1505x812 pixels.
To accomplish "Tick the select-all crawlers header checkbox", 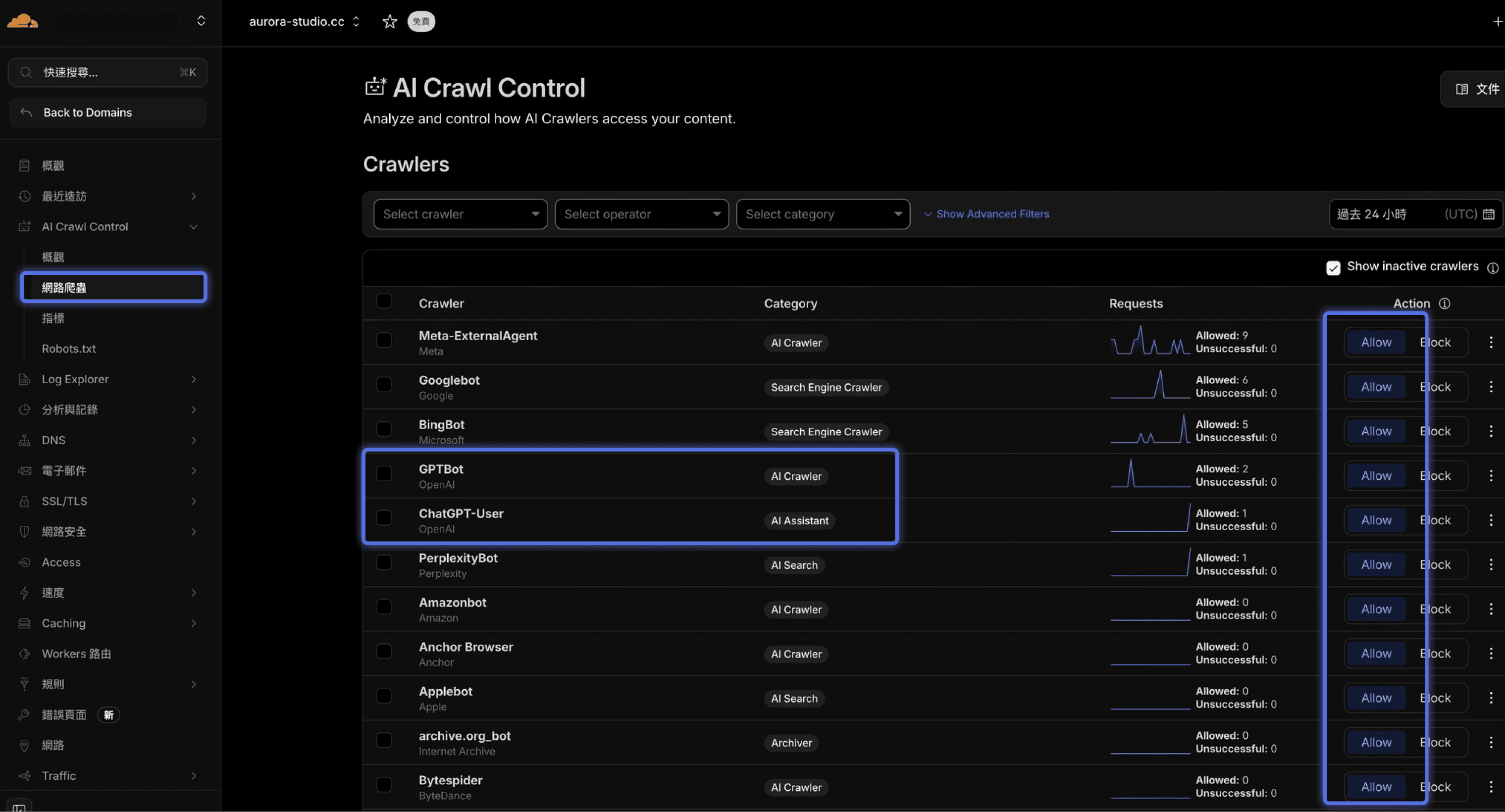I will pos(384,302).
